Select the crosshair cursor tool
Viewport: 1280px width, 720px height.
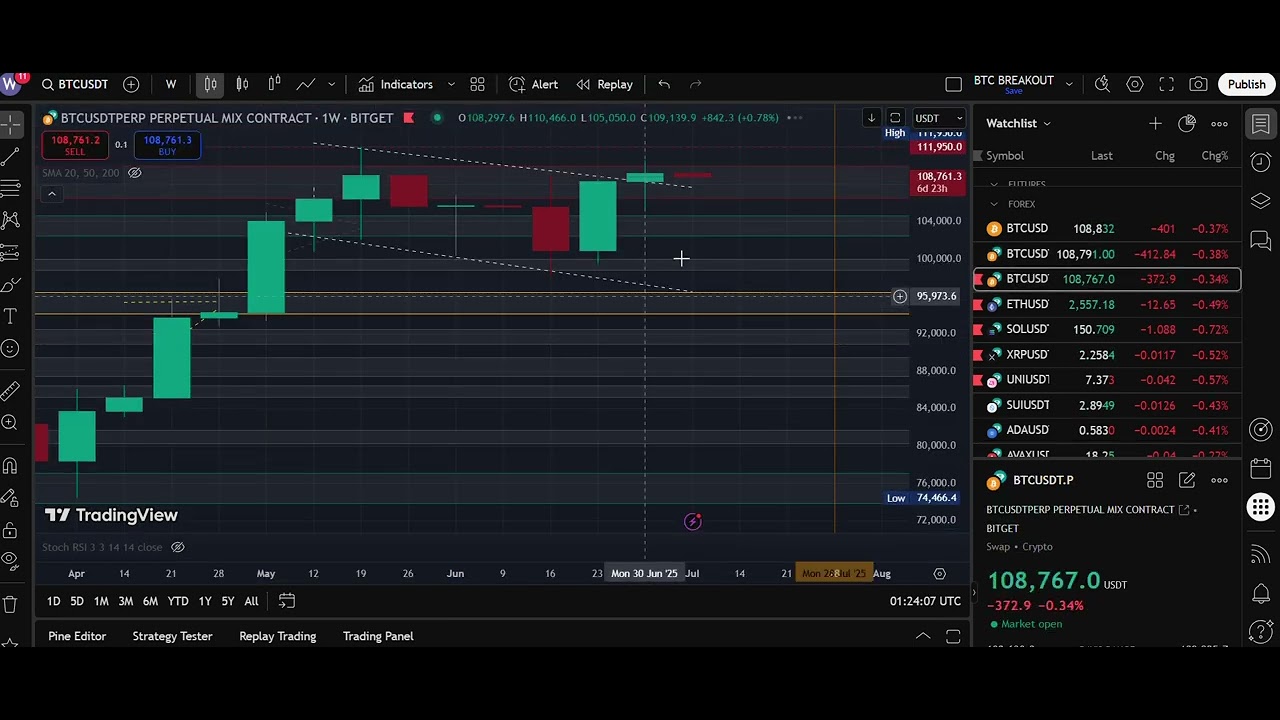pos(10,124)
